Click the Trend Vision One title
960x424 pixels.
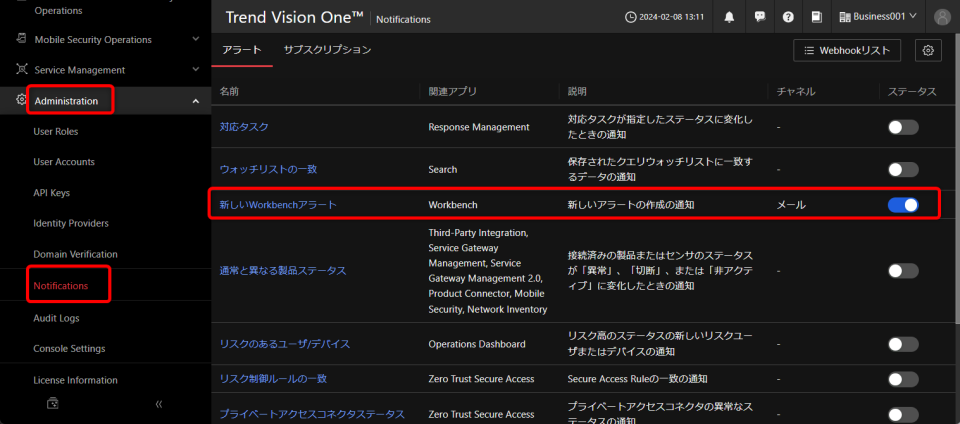[295, 17]
